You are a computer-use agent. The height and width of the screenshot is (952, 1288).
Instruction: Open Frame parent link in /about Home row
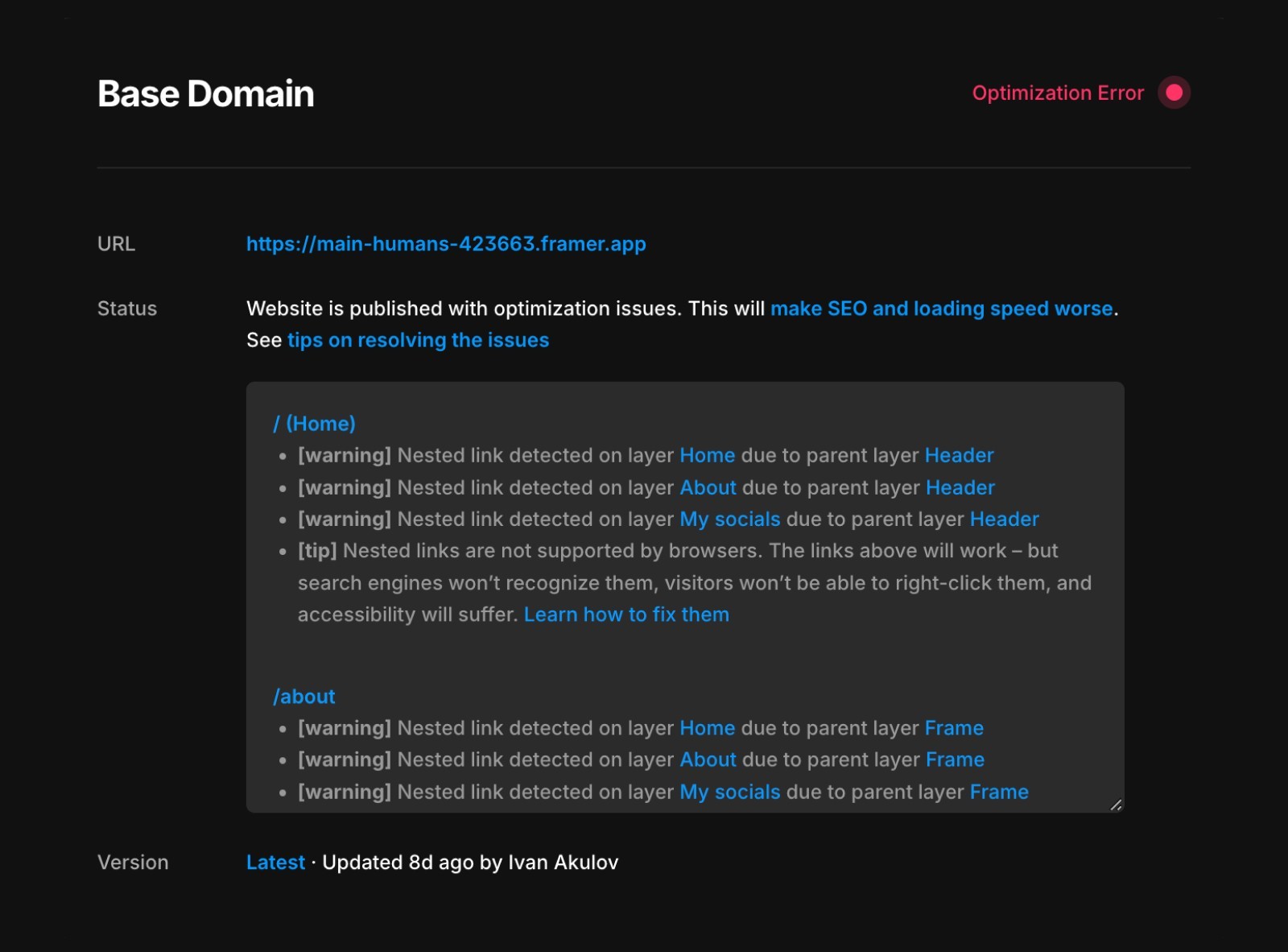click(954, 728)
